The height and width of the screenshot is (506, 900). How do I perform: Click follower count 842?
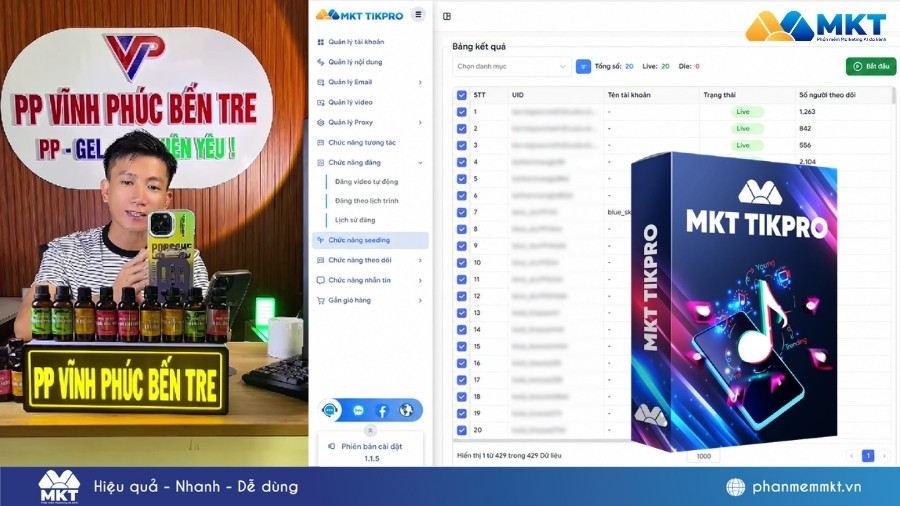(x=805, y=129)
